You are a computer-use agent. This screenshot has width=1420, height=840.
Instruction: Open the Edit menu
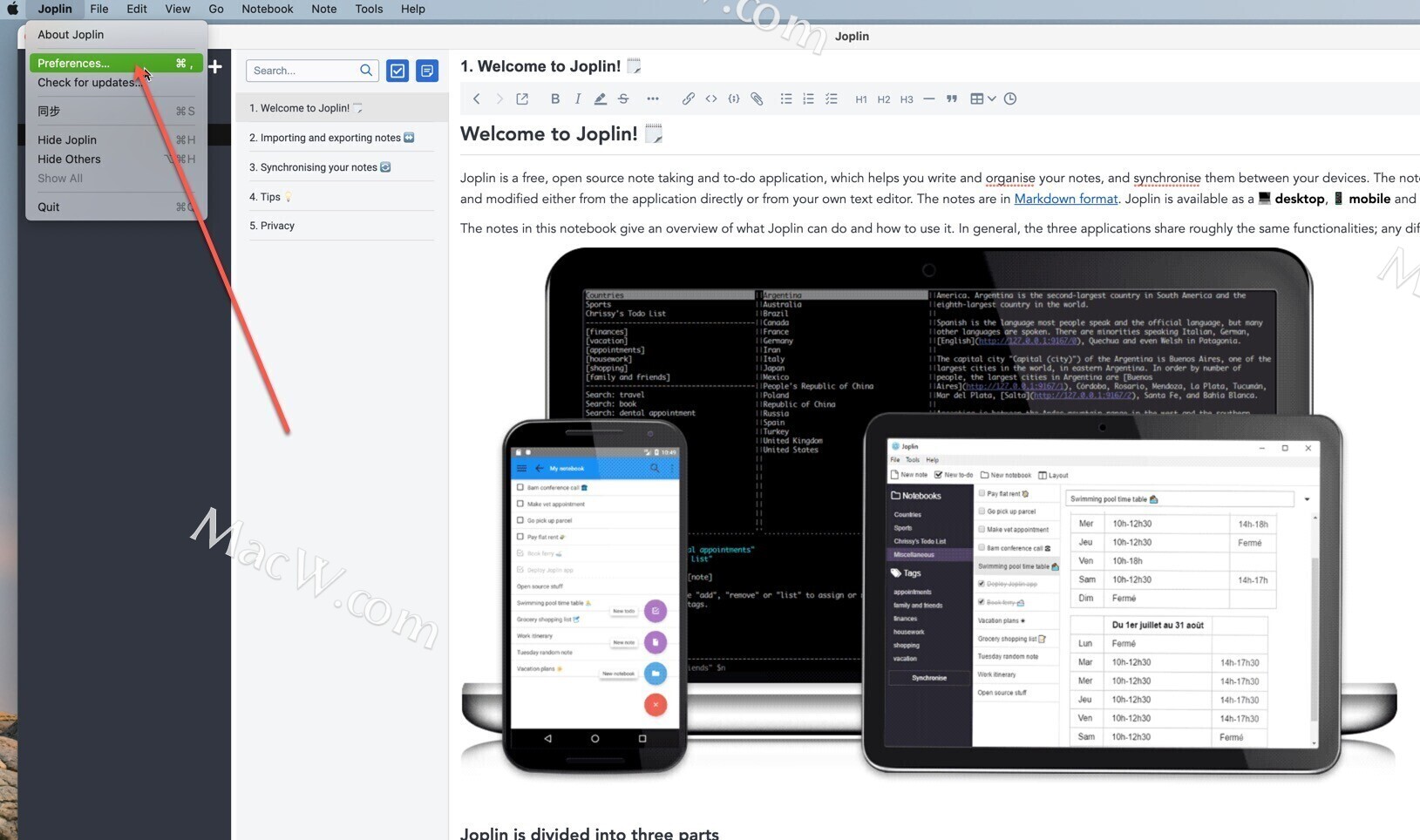pyautogui.click(x=137, y=9)
